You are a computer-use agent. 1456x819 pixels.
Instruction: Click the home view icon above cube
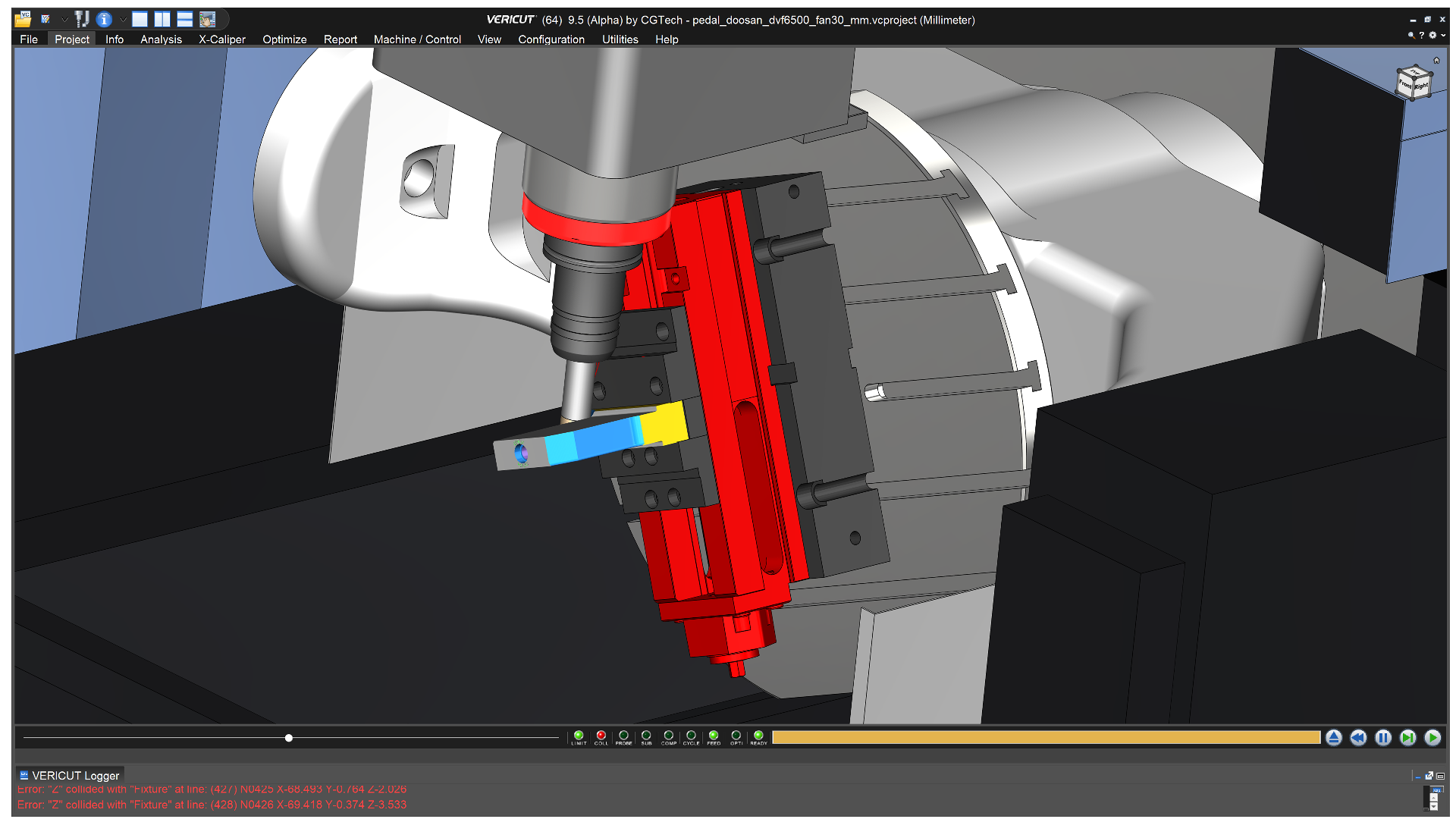tap(1436, 60)
